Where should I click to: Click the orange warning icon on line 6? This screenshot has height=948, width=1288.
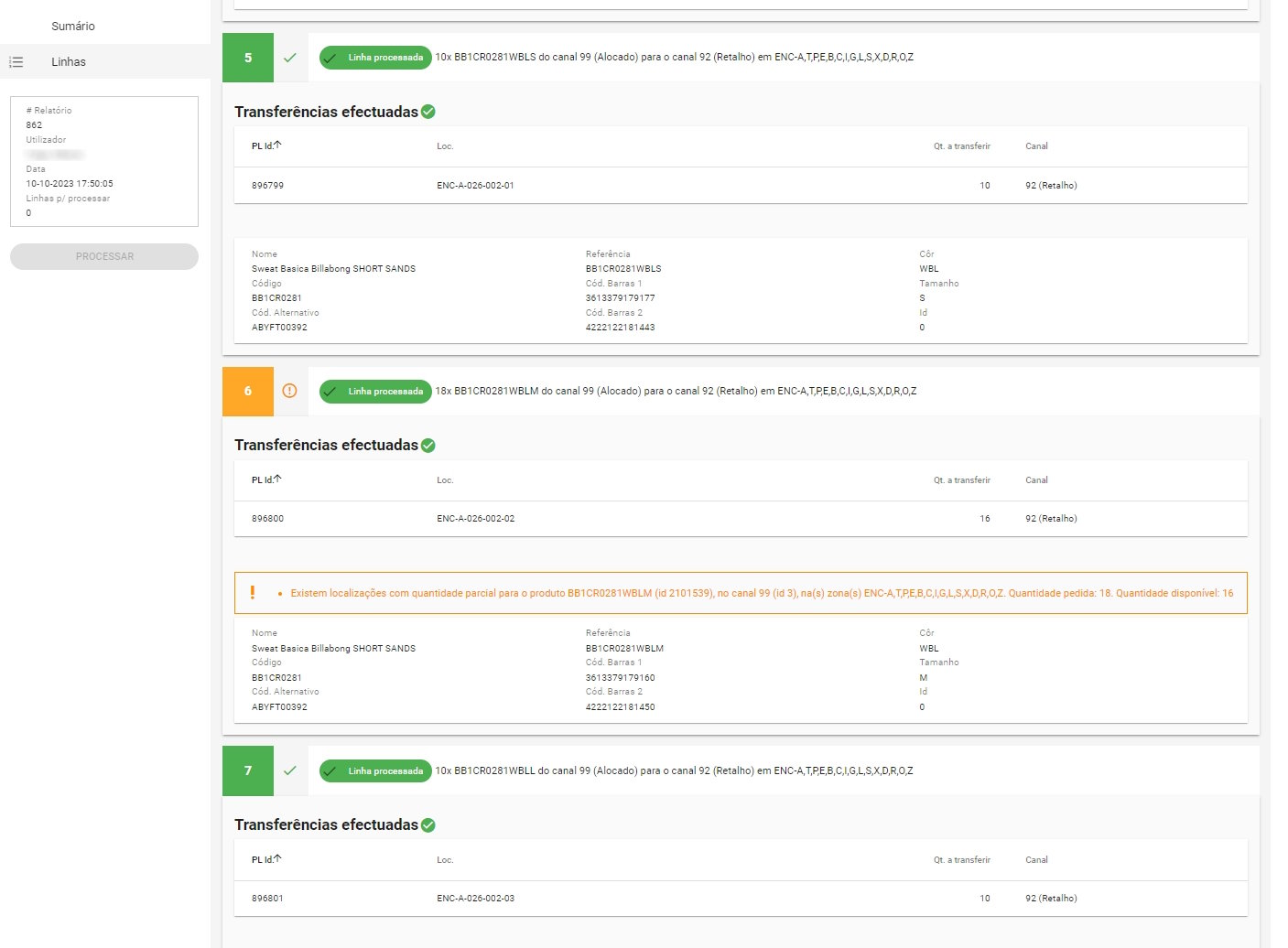[290, 391]
